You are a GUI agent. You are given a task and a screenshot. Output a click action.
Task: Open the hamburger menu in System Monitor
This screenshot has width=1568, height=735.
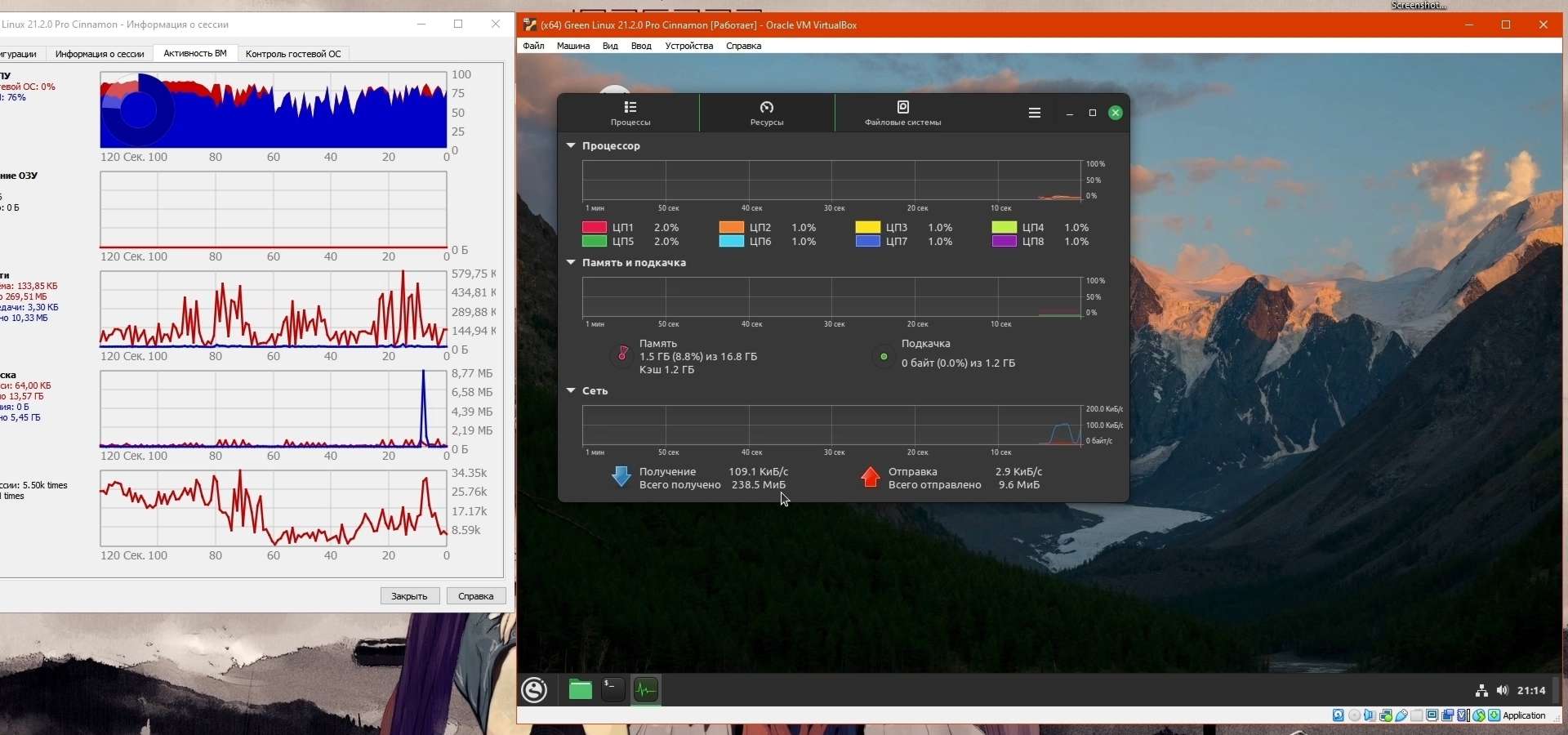(1035, 114)
